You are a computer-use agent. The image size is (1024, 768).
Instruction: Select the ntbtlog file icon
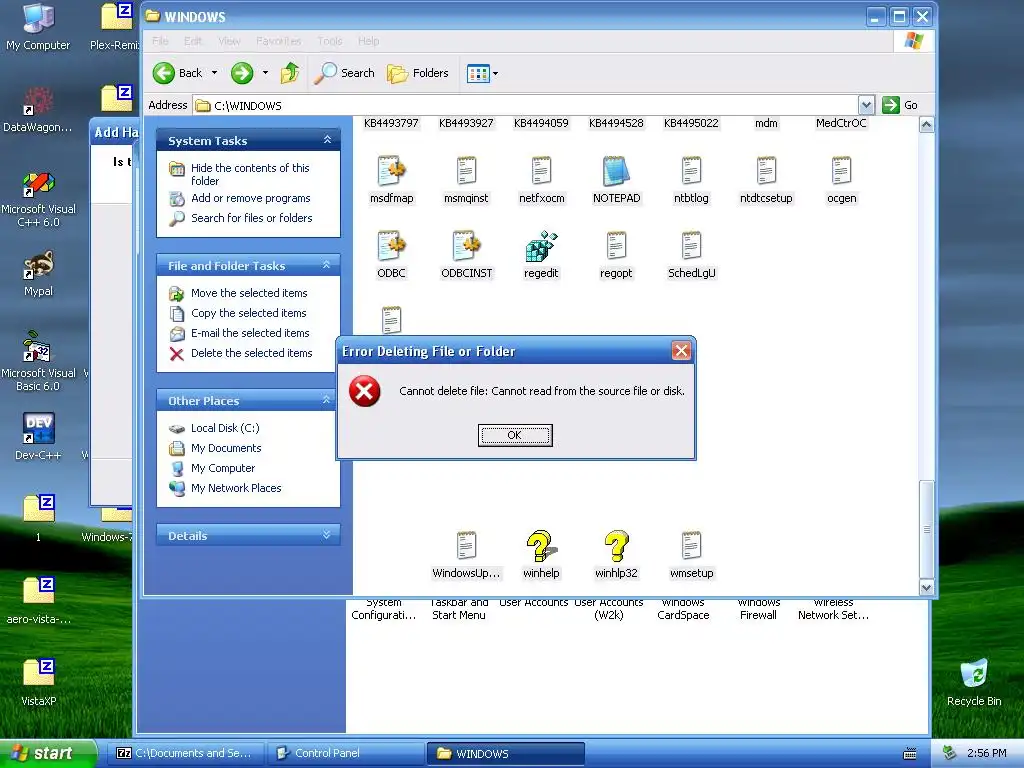(692, 171)
